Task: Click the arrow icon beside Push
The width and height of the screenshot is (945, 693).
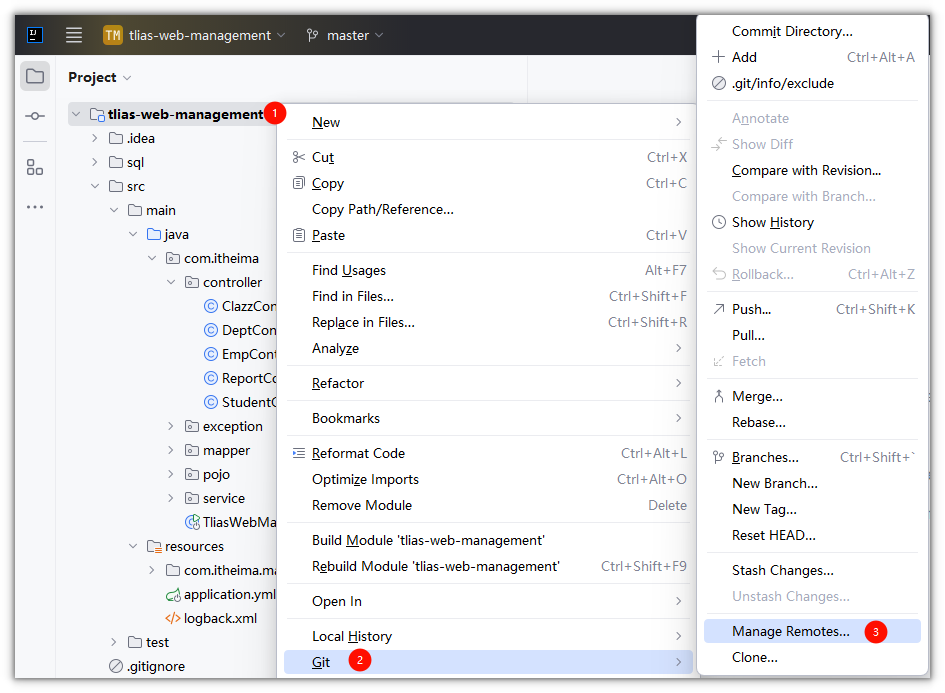Action: [718, 309]
